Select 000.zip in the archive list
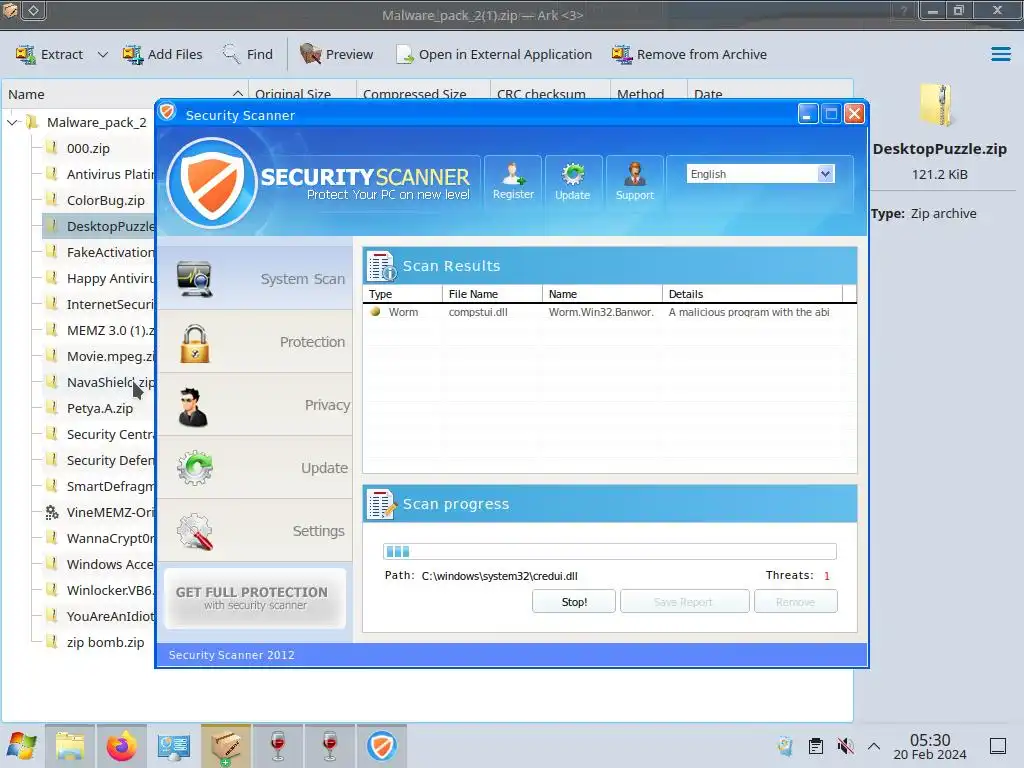 click(x=88, y=148)
